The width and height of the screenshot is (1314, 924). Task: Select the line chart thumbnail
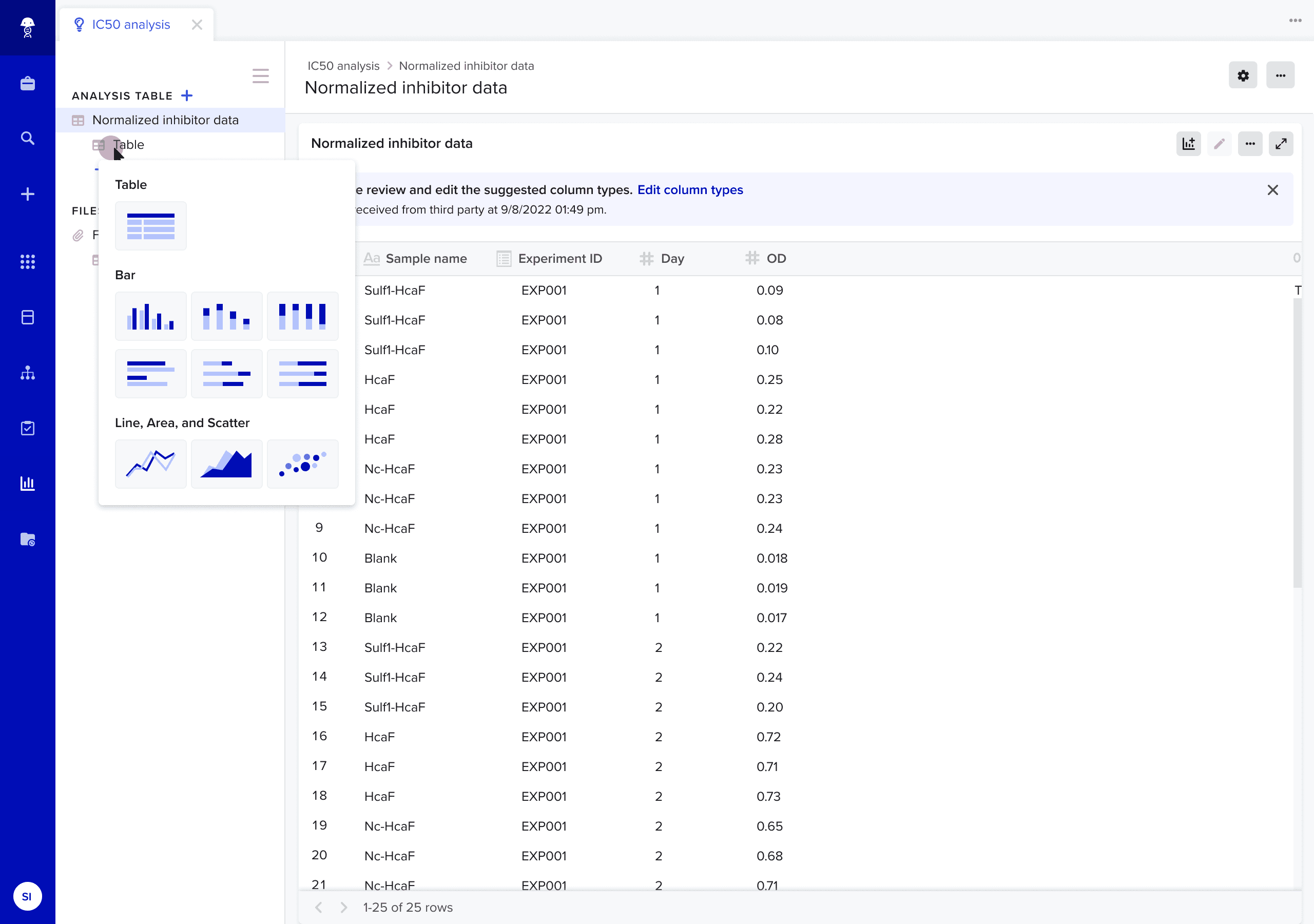pyautogui.click(x=150, y=464)
